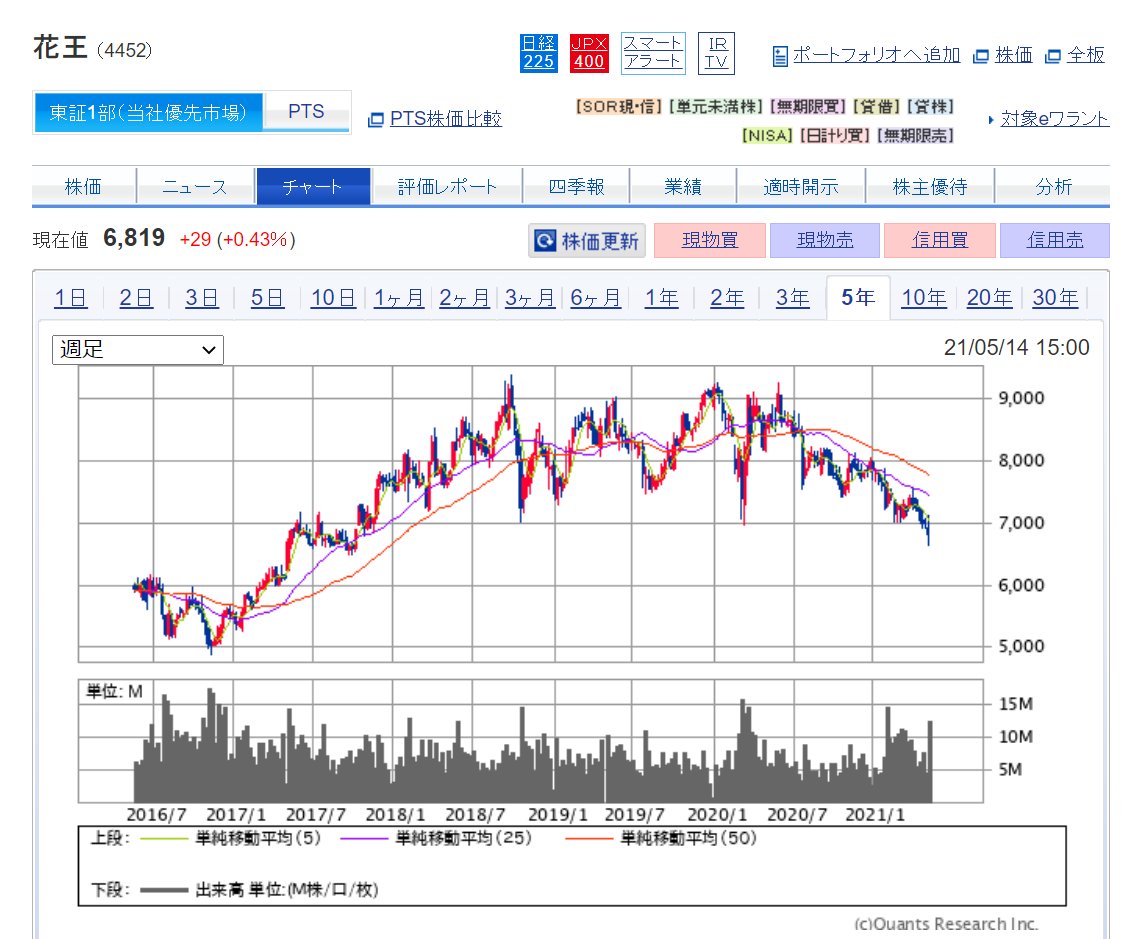Select the チャート tab
The height and width of the screenshot is (939, 1122).
point(313,187)
